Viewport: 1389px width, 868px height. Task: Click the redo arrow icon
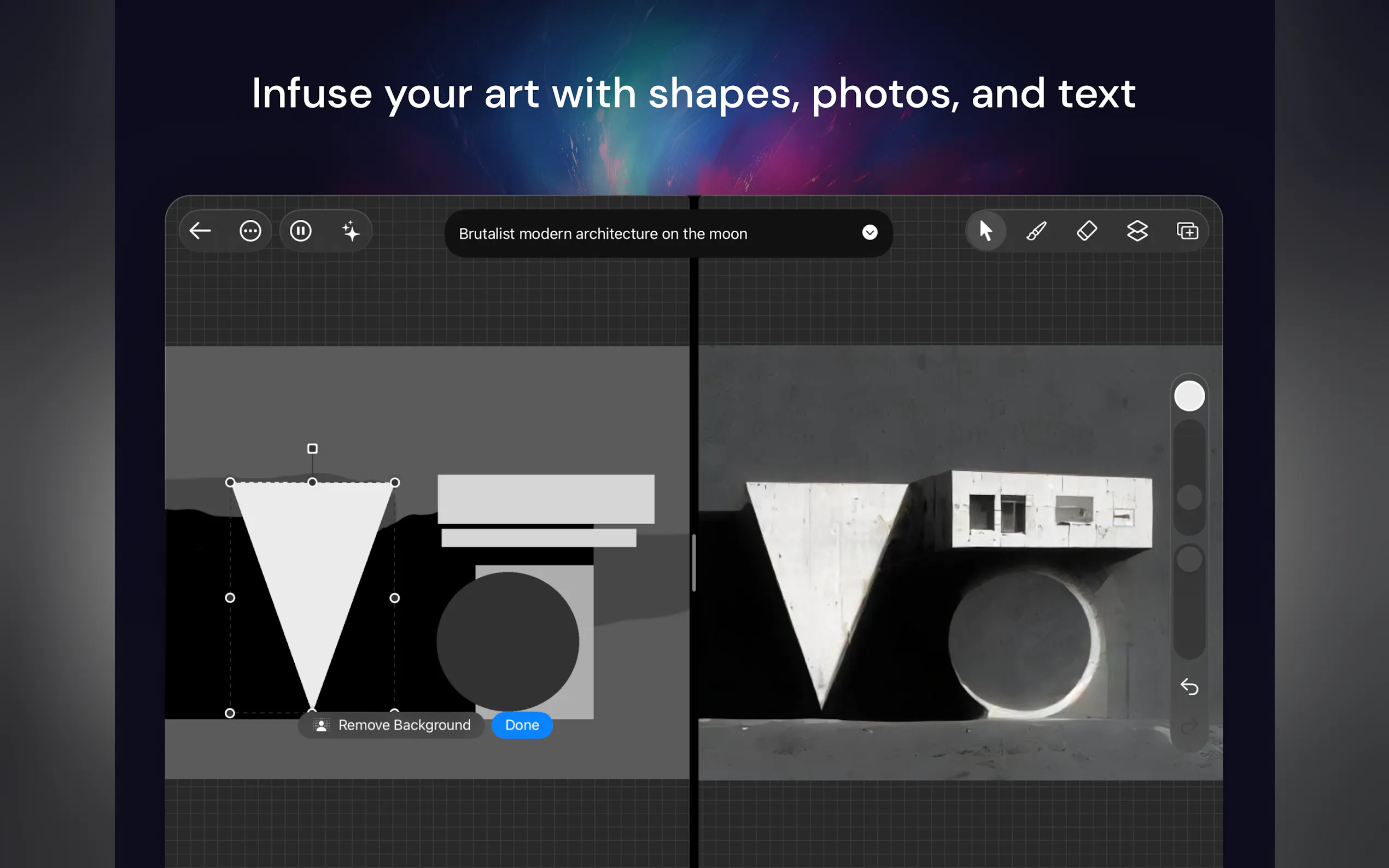[1189, 728]
